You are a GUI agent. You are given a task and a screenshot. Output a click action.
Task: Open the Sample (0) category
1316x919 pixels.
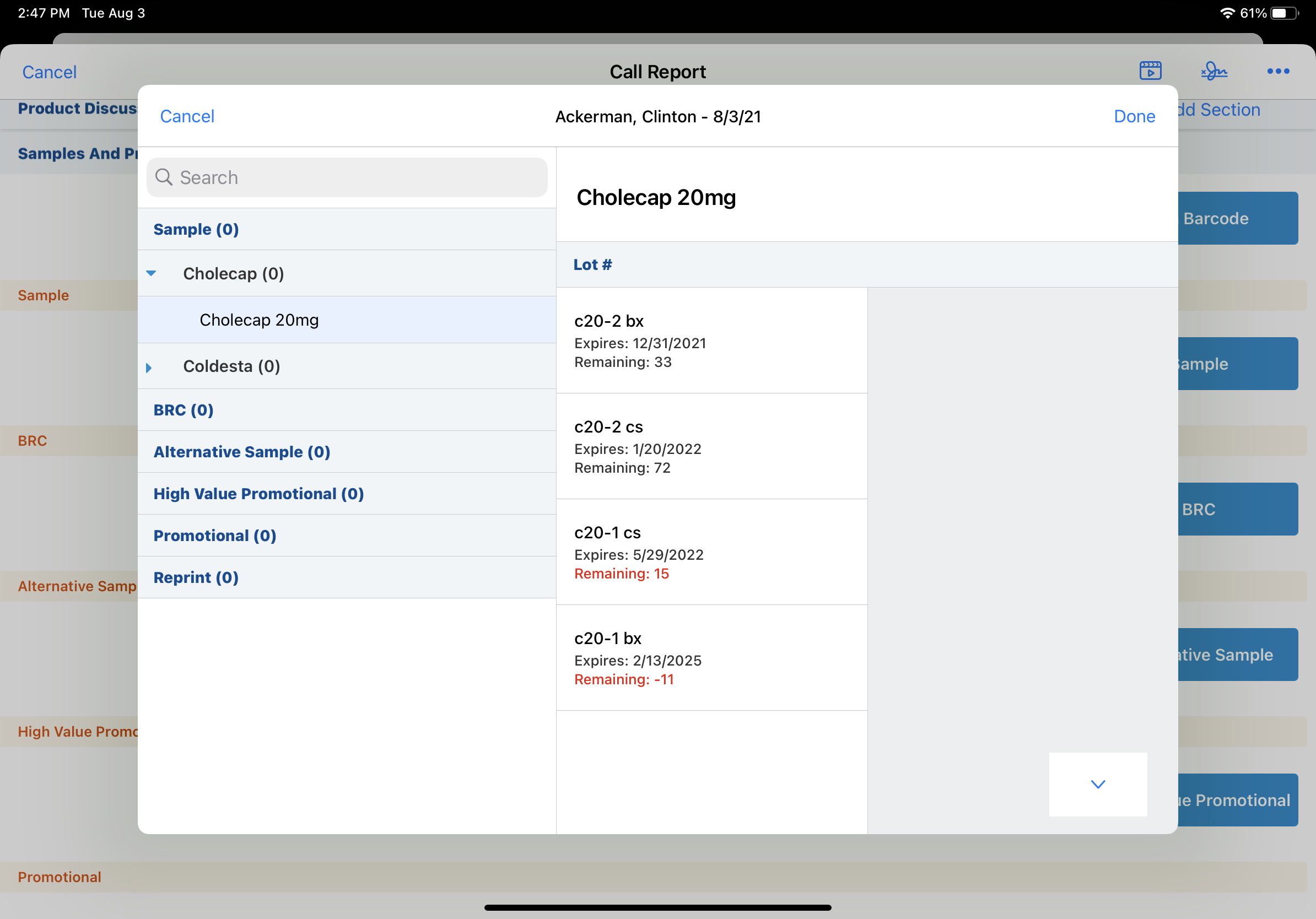click(196, 229)
